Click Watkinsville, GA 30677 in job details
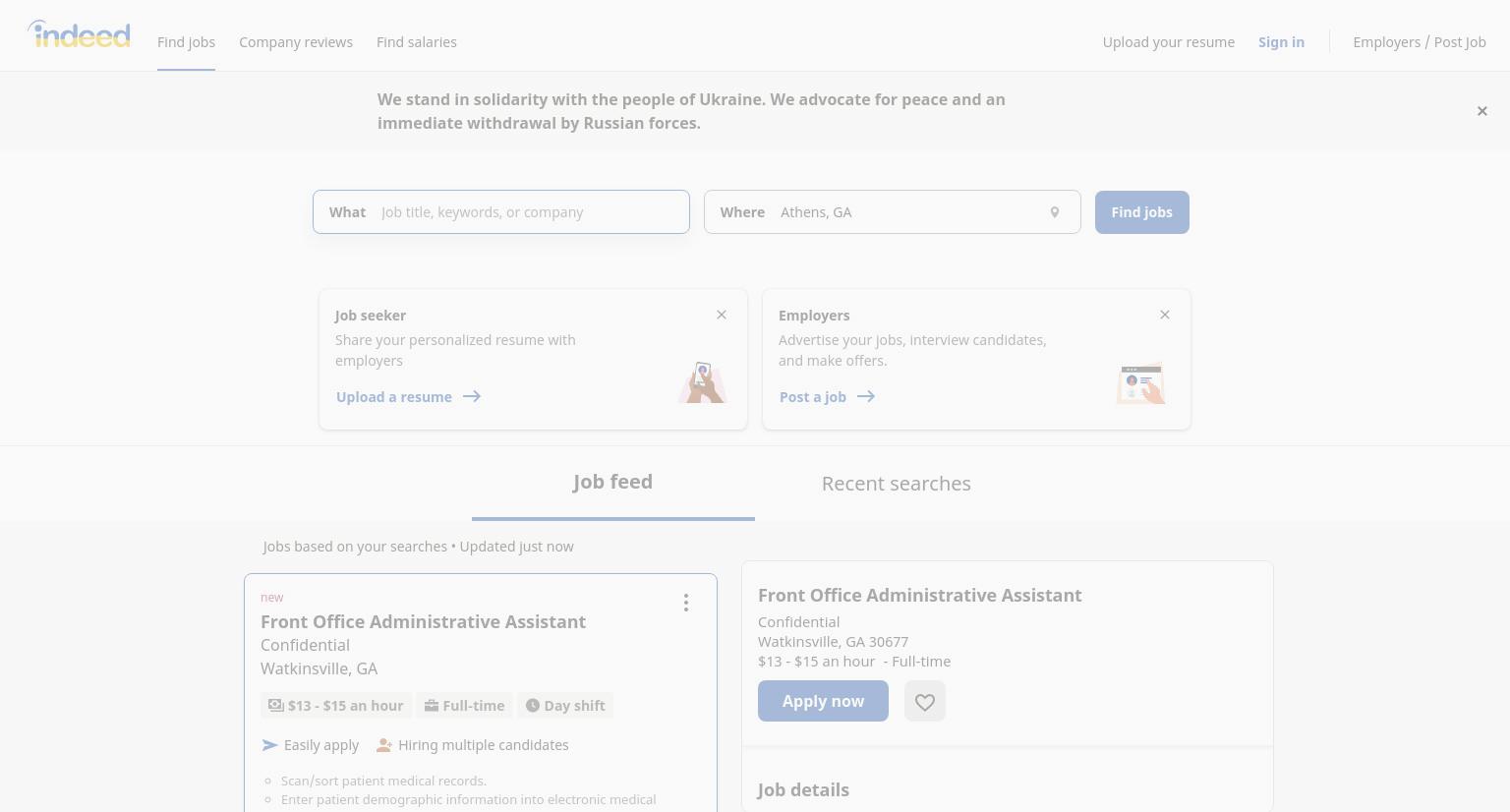Screen dimensions: 1510x812 click(834, 642)
